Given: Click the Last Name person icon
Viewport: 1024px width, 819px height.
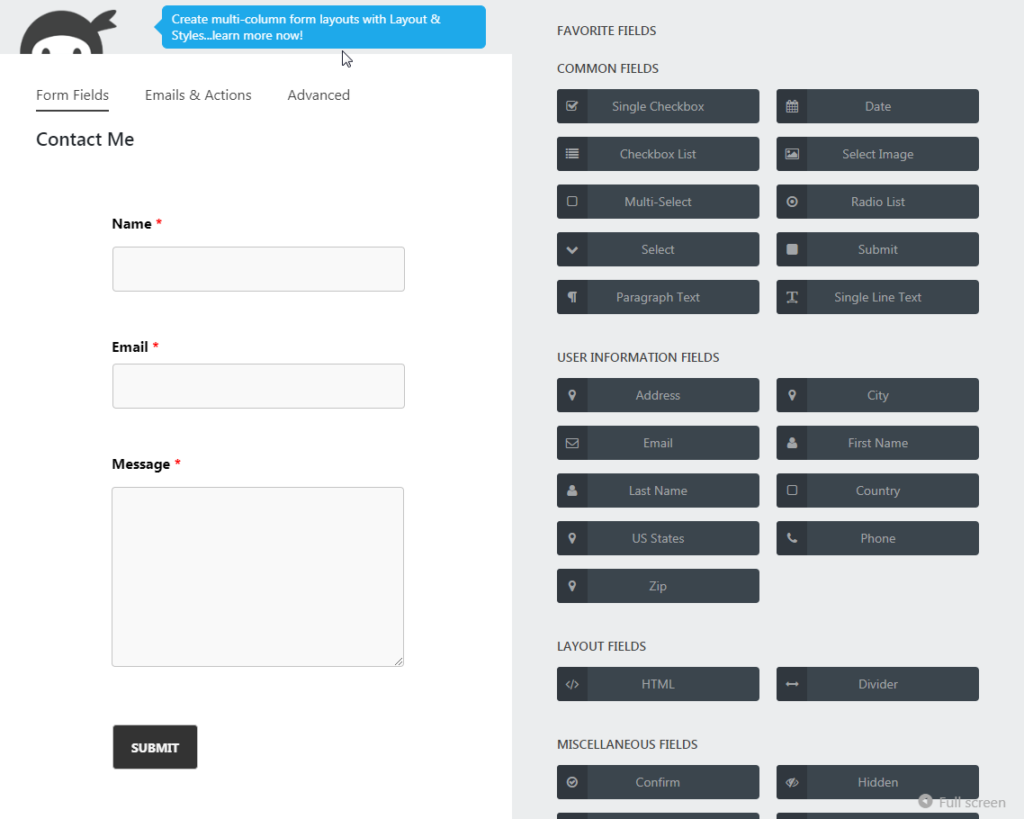Looking at the screenshot, I should [x=572, y=490].
